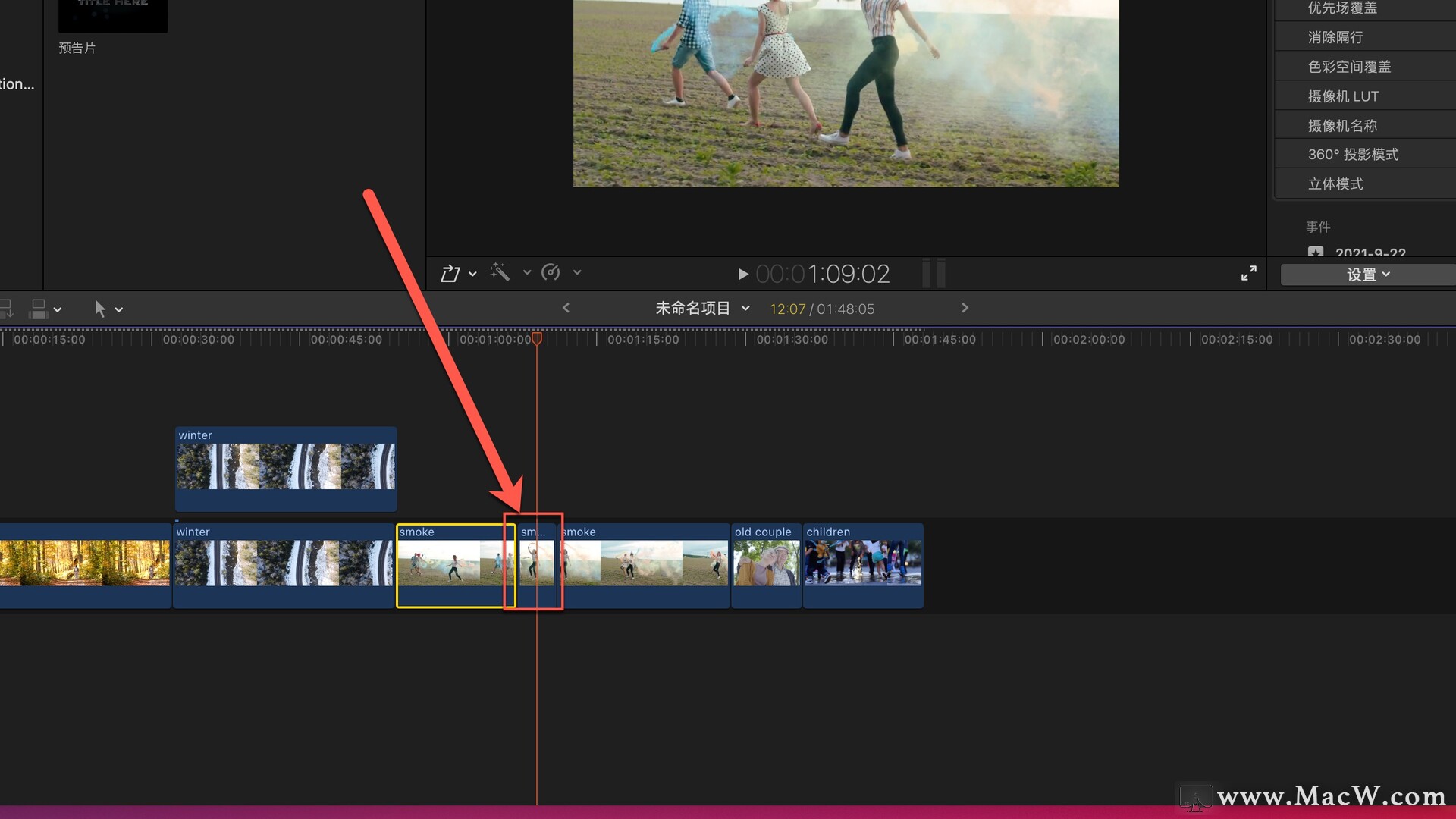The height and width of the screenshot is (819, 1456).
Task: Click the 360° 投影模式 inspector row
Action: (x=1365, y=155)
